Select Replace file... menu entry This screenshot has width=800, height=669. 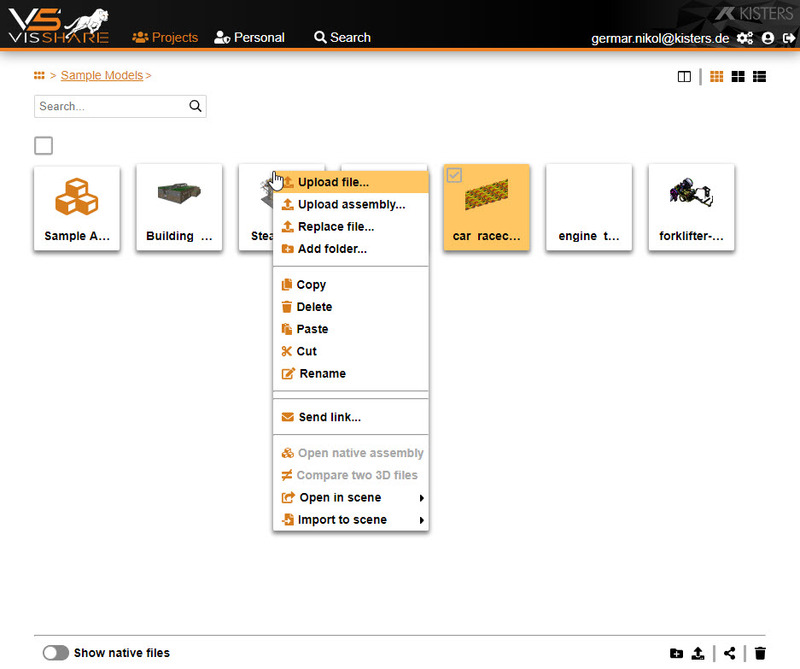(x=351, y=227)
